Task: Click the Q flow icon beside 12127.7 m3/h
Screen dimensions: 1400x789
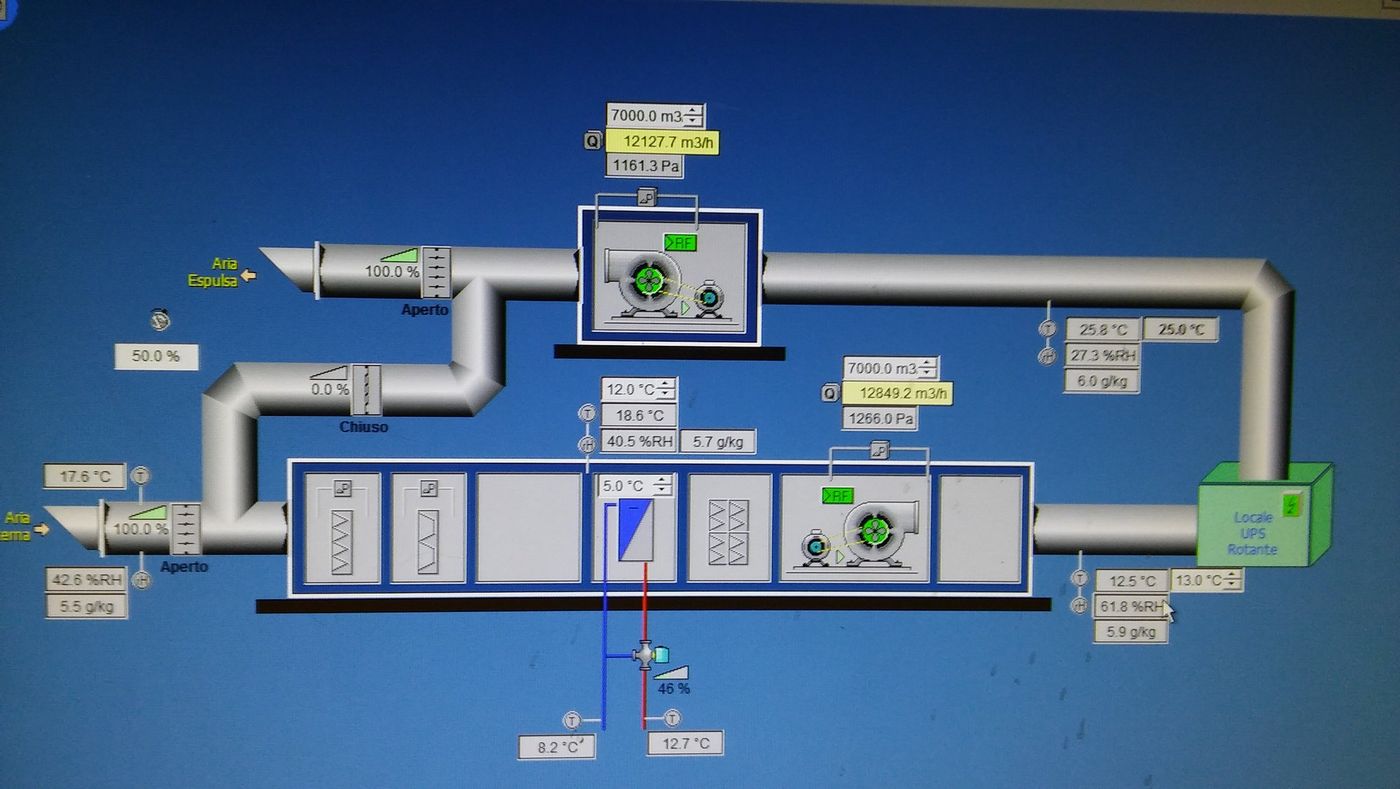Action: click(593, 142)
